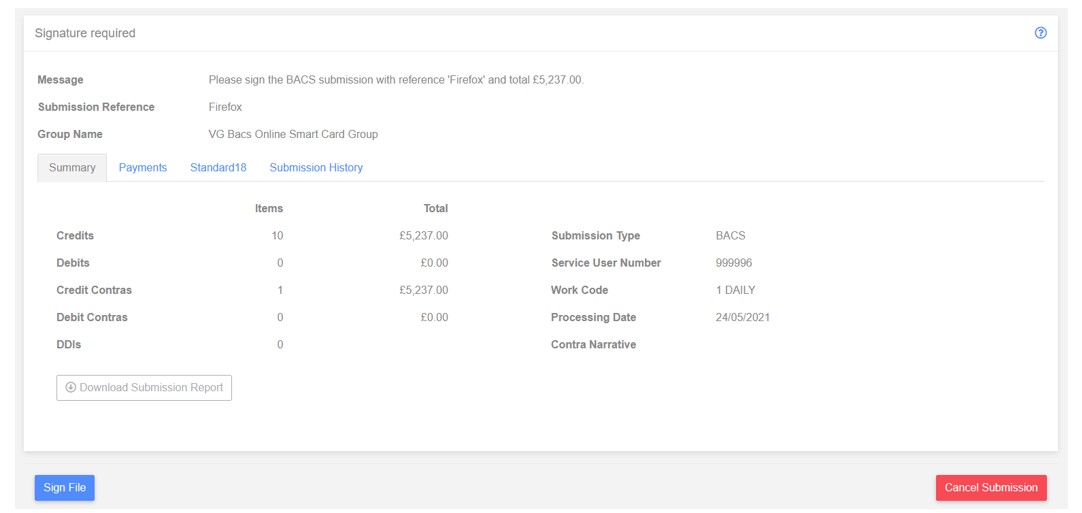Click the Signature required panel header

[x=540, y=33]
